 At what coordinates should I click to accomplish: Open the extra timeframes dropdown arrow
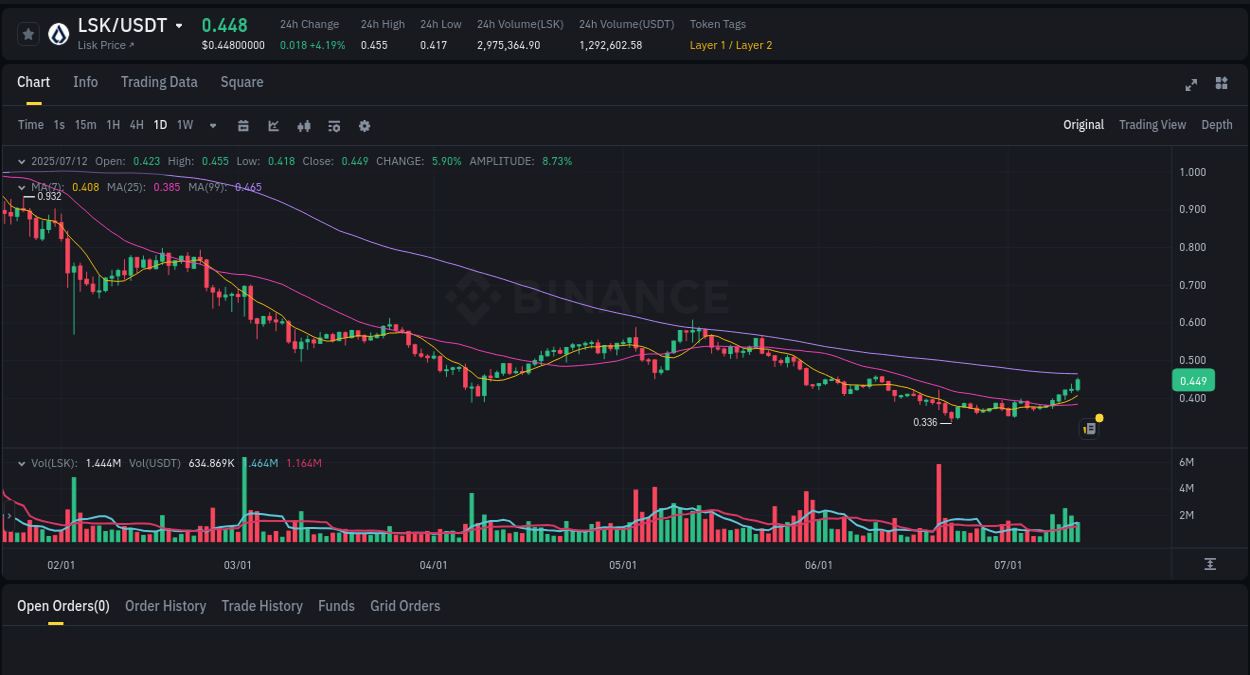pyautogui.click(x=212, y=125)
